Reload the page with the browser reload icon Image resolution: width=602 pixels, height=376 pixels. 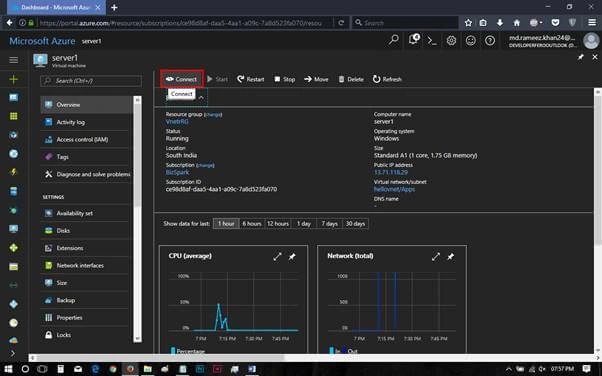[341, 23]
